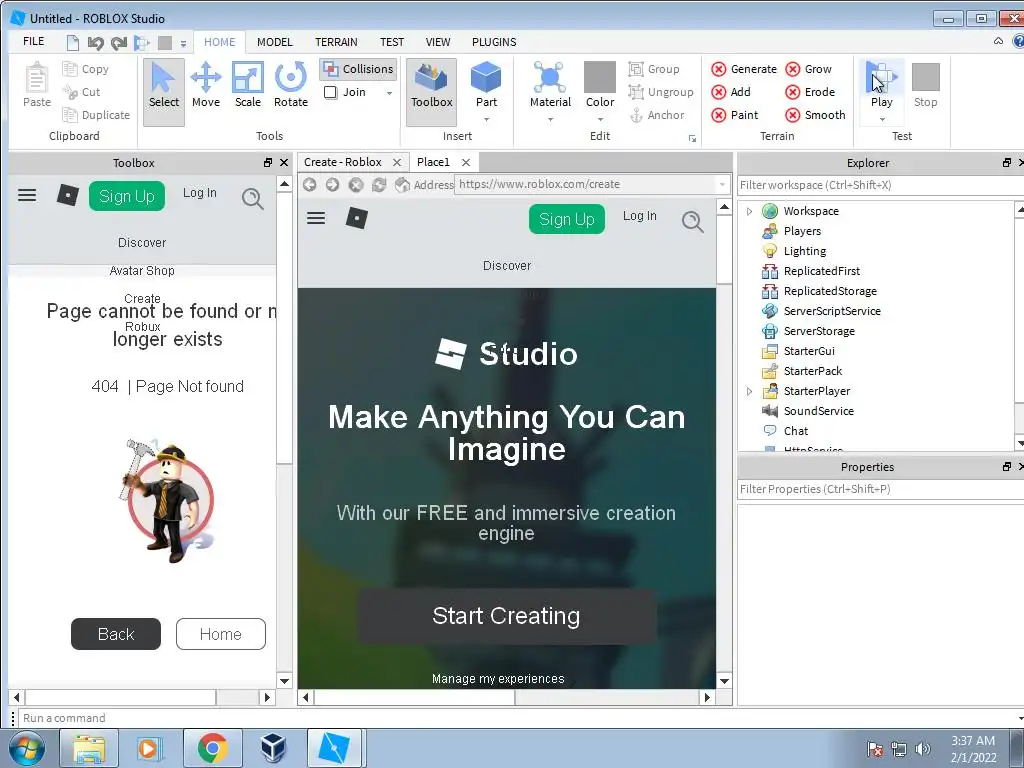Screen dimensions: 1024x768
Task: Click the Smooth terrain tool
Action: point(815,115)
